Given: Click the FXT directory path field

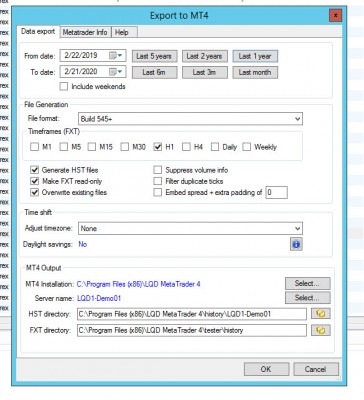Looking at the screenshot, I should pos(192,330).
